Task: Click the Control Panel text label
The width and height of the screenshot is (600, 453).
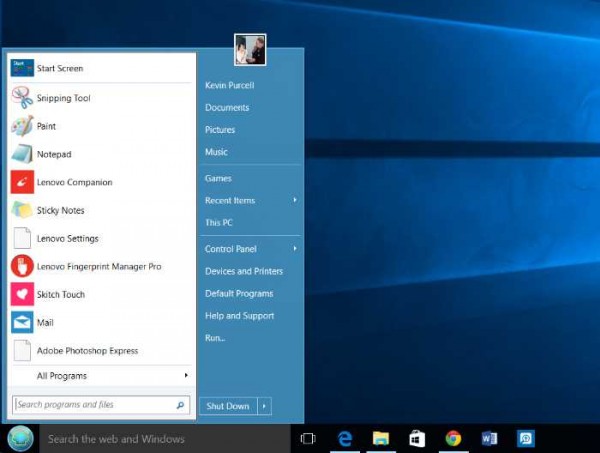Action: coord(231,249)
